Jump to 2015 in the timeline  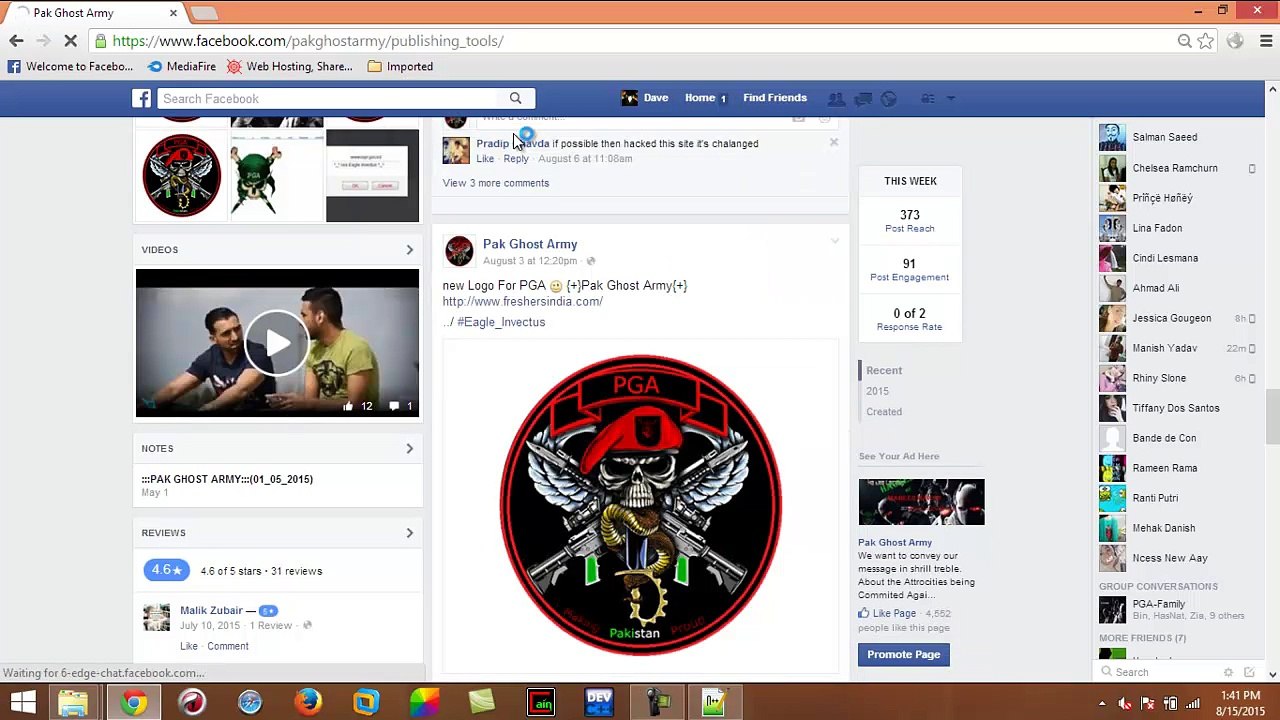(x=877, y=391)
